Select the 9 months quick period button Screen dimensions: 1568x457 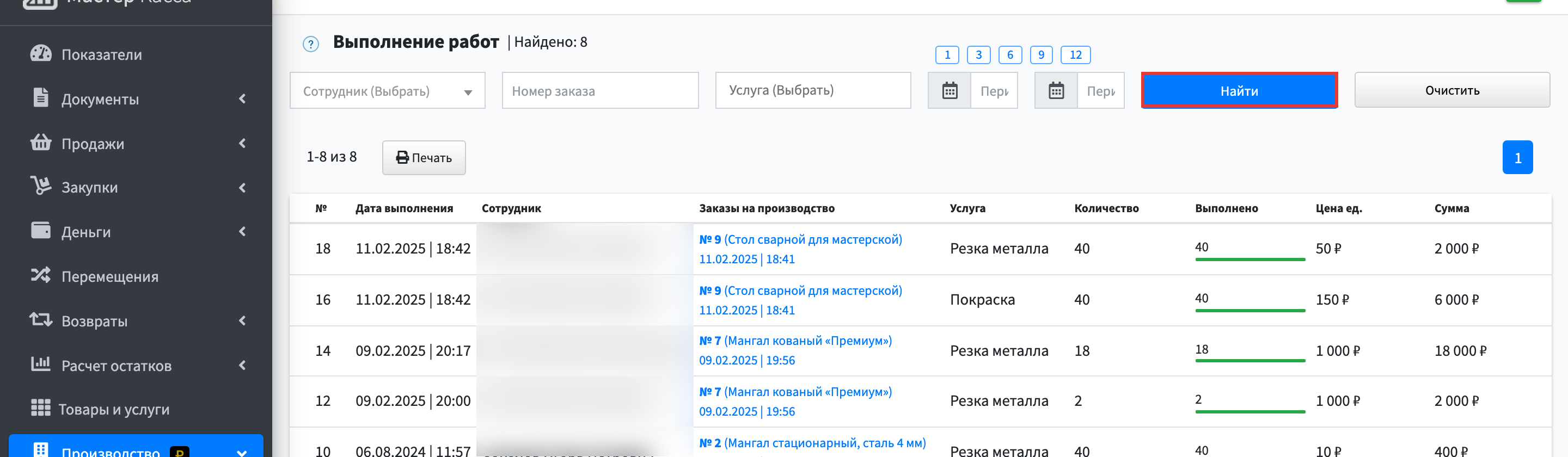(1042, 55)
